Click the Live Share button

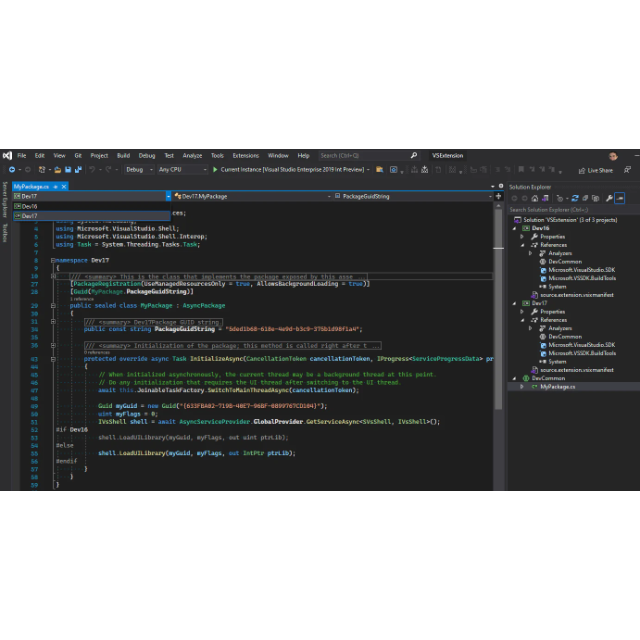(596, 171)
